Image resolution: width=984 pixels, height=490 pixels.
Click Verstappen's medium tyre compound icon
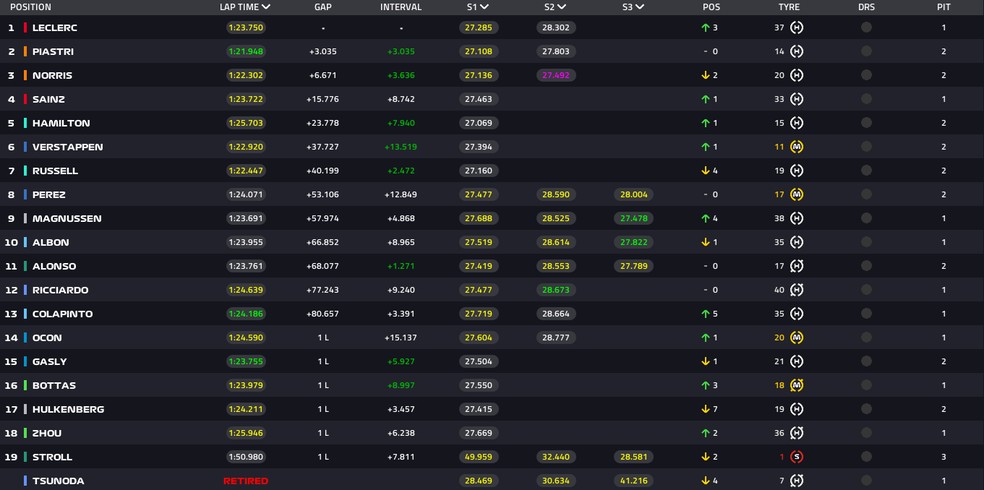pyautogui.click(x=797, y=147)
